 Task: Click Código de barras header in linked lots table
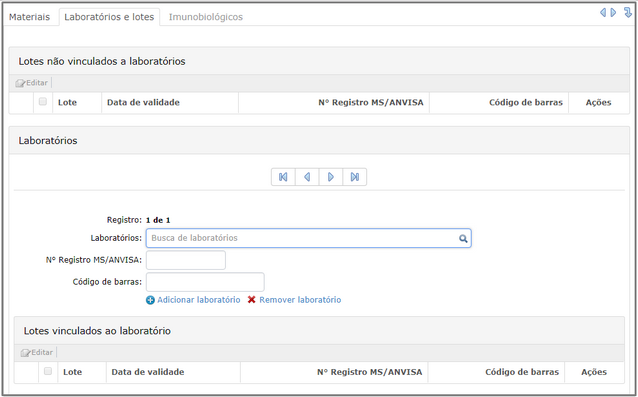point(522,372)
